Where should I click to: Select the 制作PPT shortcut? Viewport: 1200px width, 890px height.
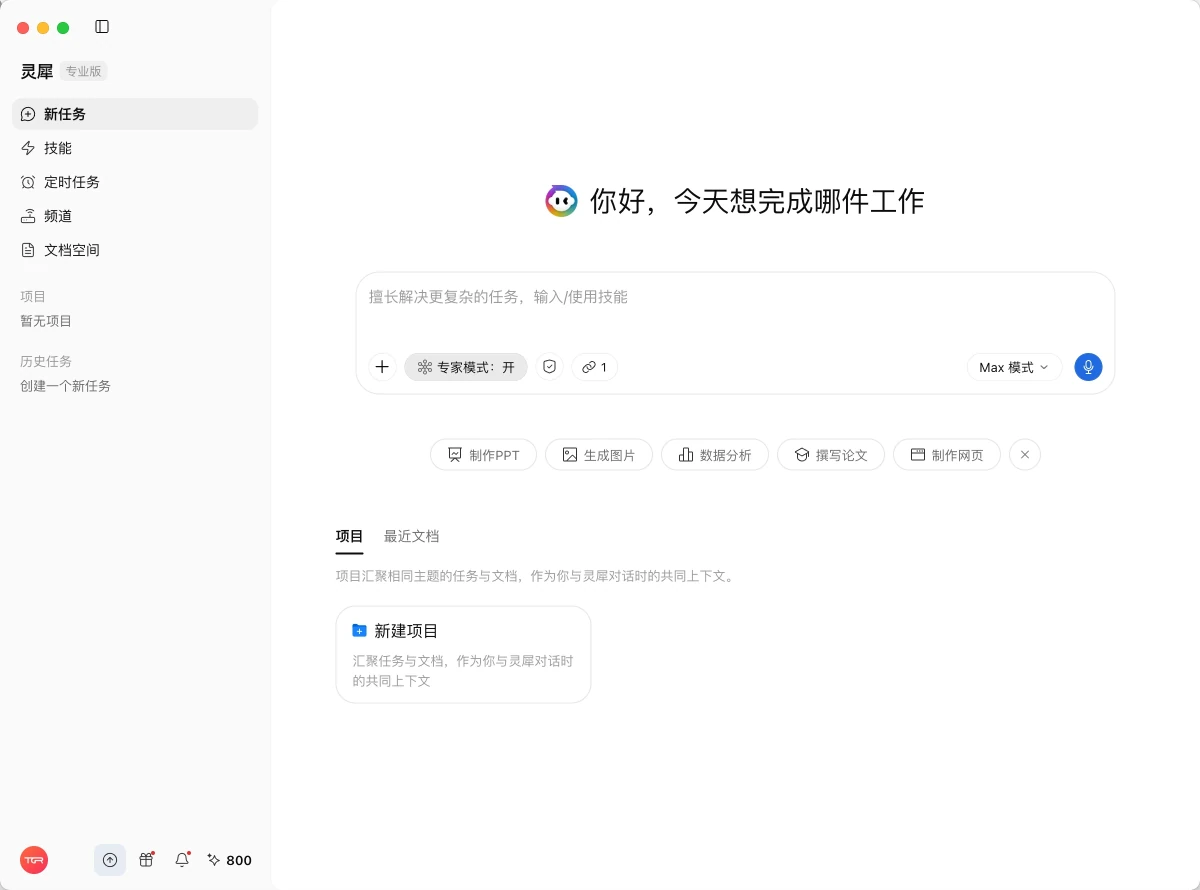[x=483, y=455]
